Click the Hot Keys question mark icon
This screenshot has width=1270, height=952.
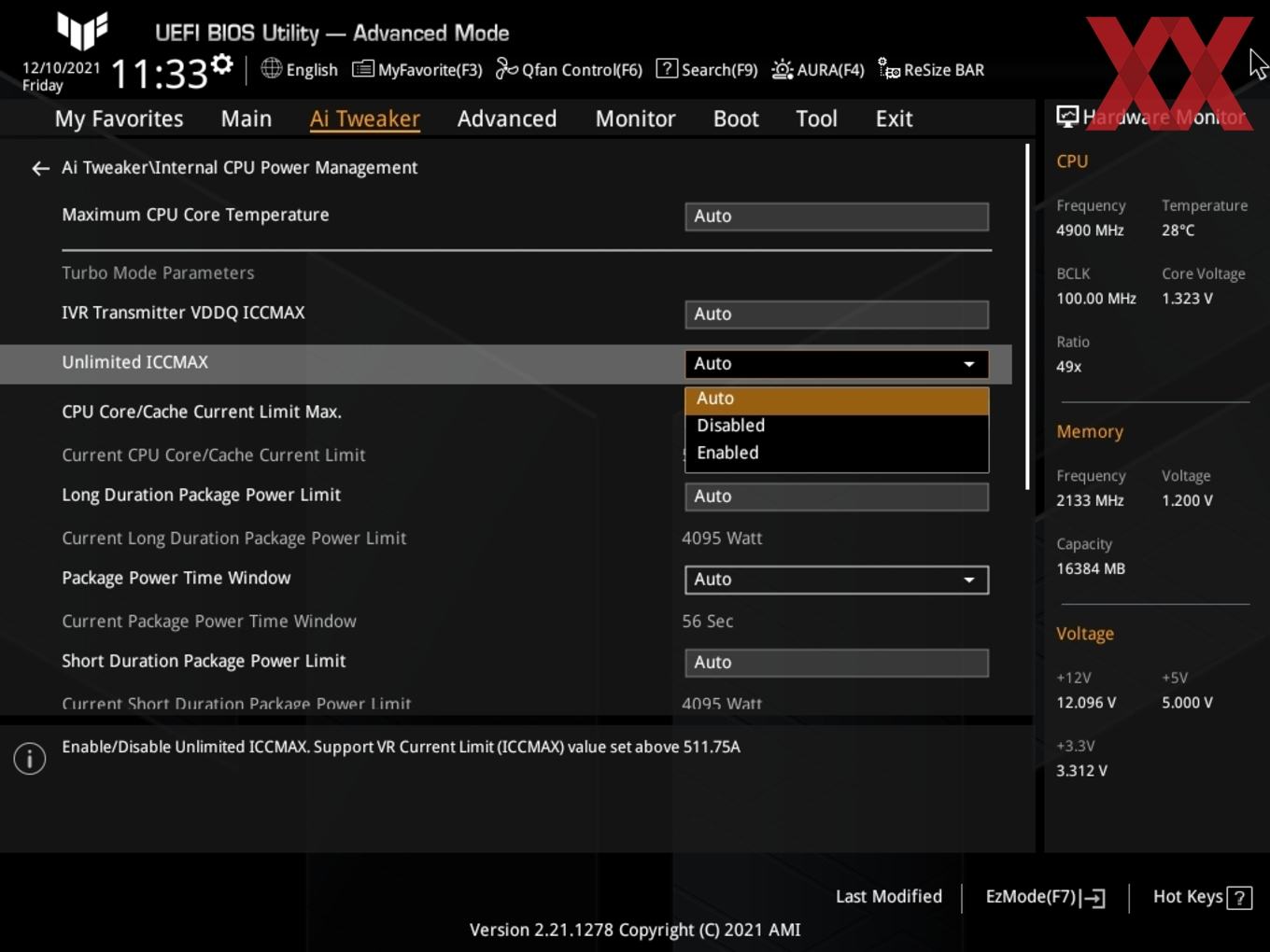1239,898
